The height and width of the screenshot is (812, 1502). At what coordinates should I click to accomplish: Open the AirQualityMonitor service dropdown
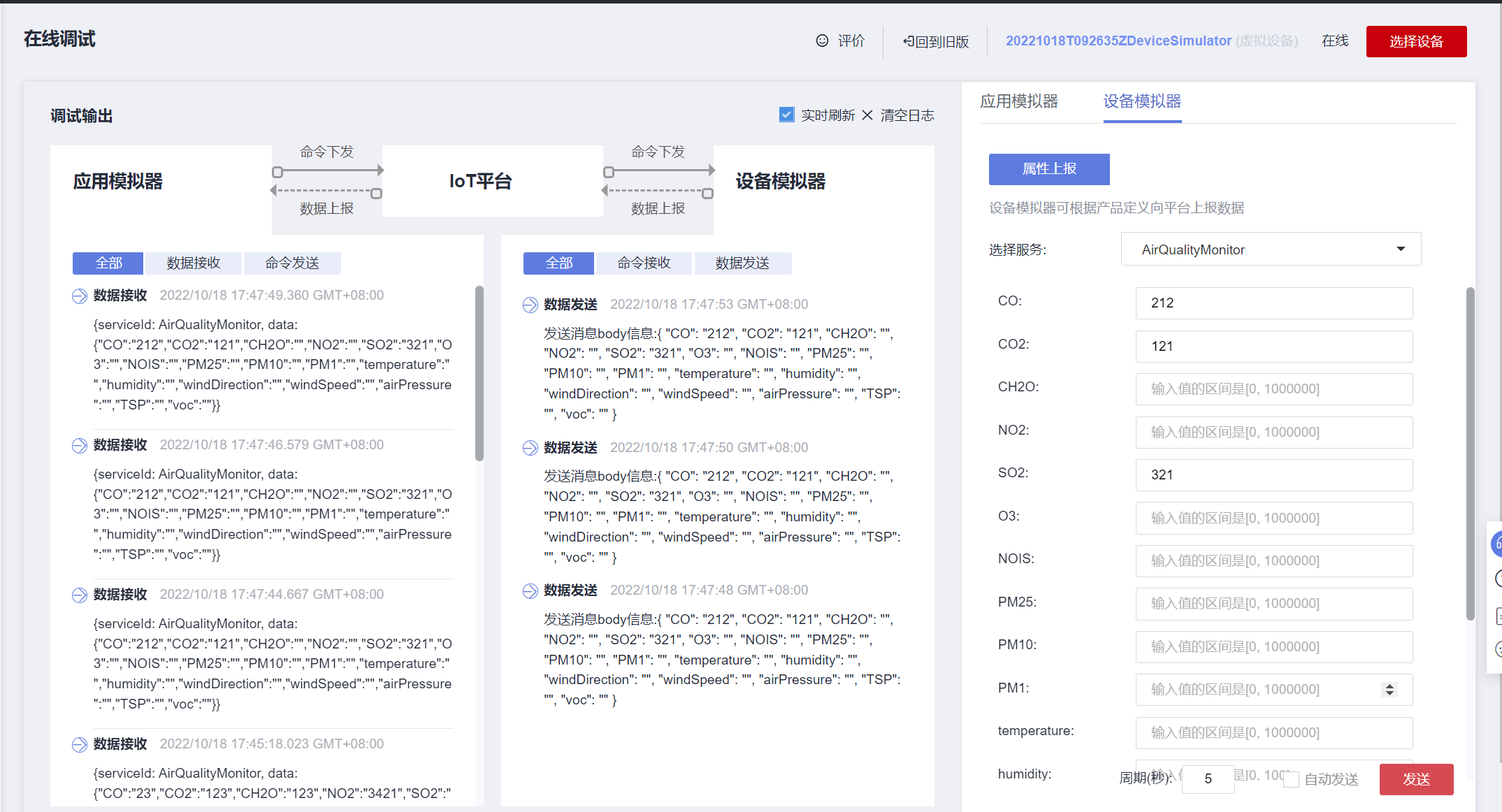click(x=1271, y=249)
